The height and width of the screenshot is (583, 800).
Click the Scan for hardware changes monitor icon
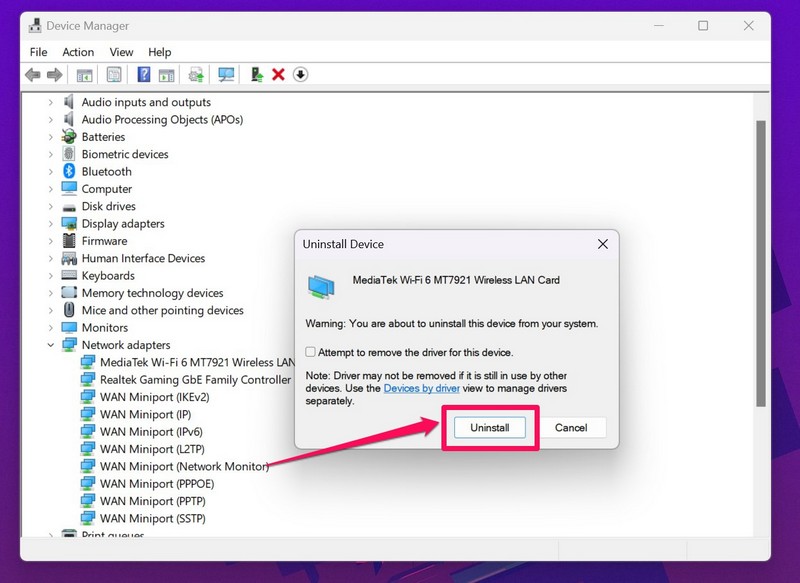coord(226,75)
